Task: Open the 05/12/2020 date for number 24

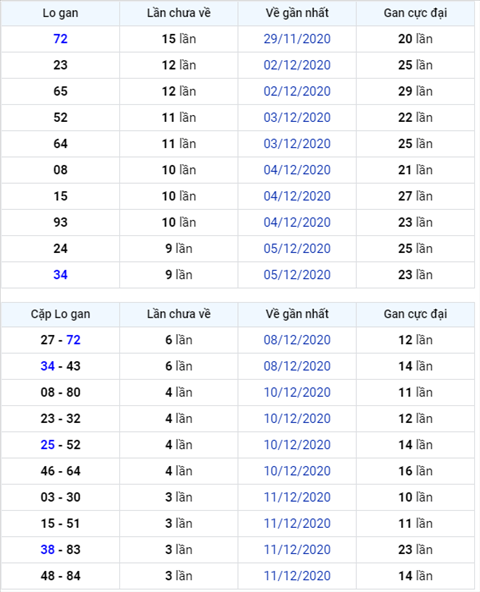Action: tap(297, 248)
